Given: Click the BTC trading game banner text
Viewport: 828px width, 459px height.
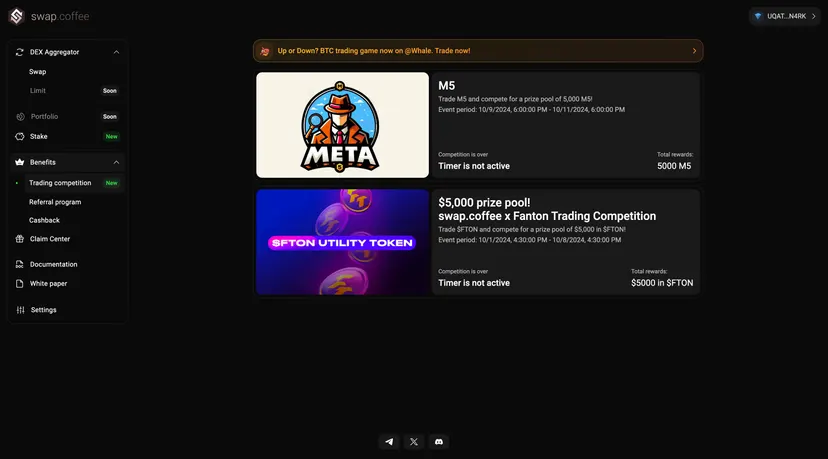Looking at the screenshot, I should 374,51.
